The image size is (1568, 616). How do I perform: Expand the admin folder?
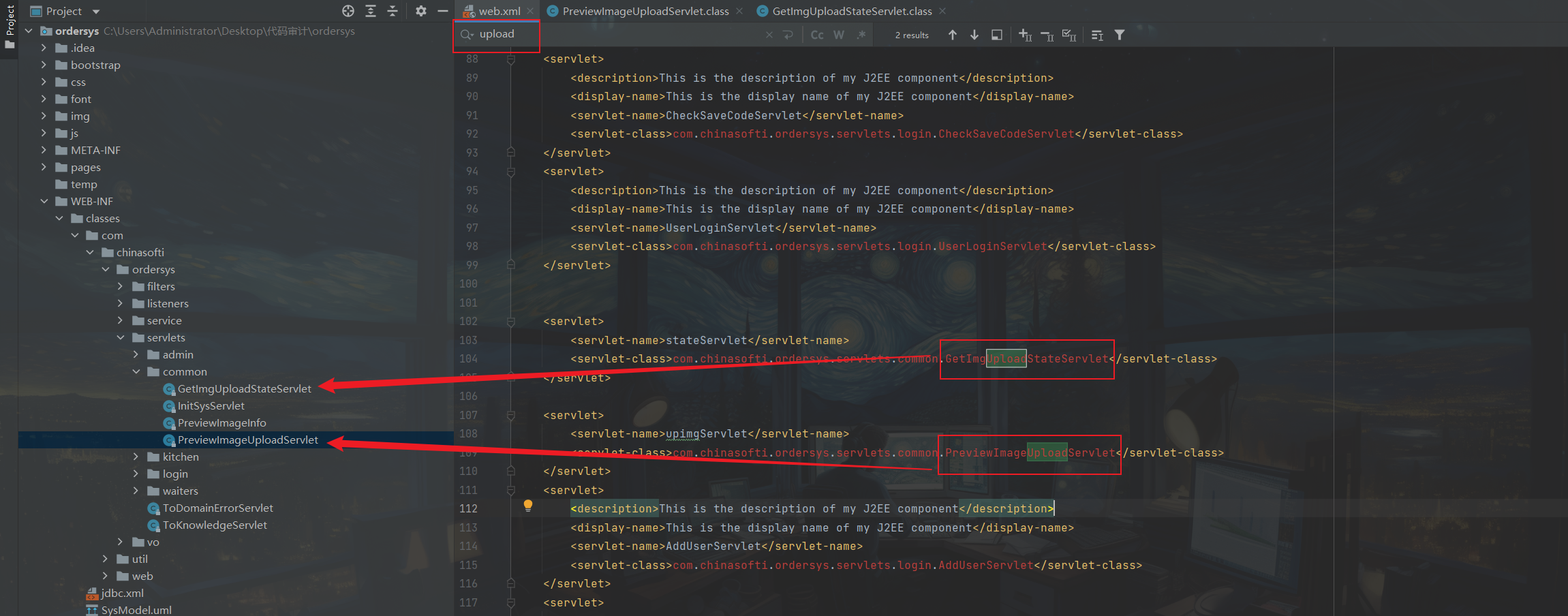136,354
